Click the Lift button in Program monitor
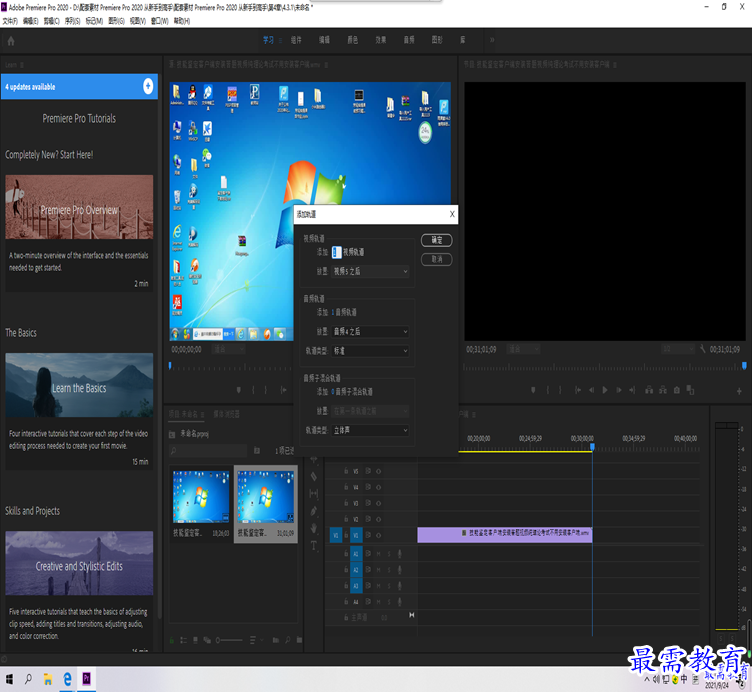This screenshot has height=692, width=752. 649,390
